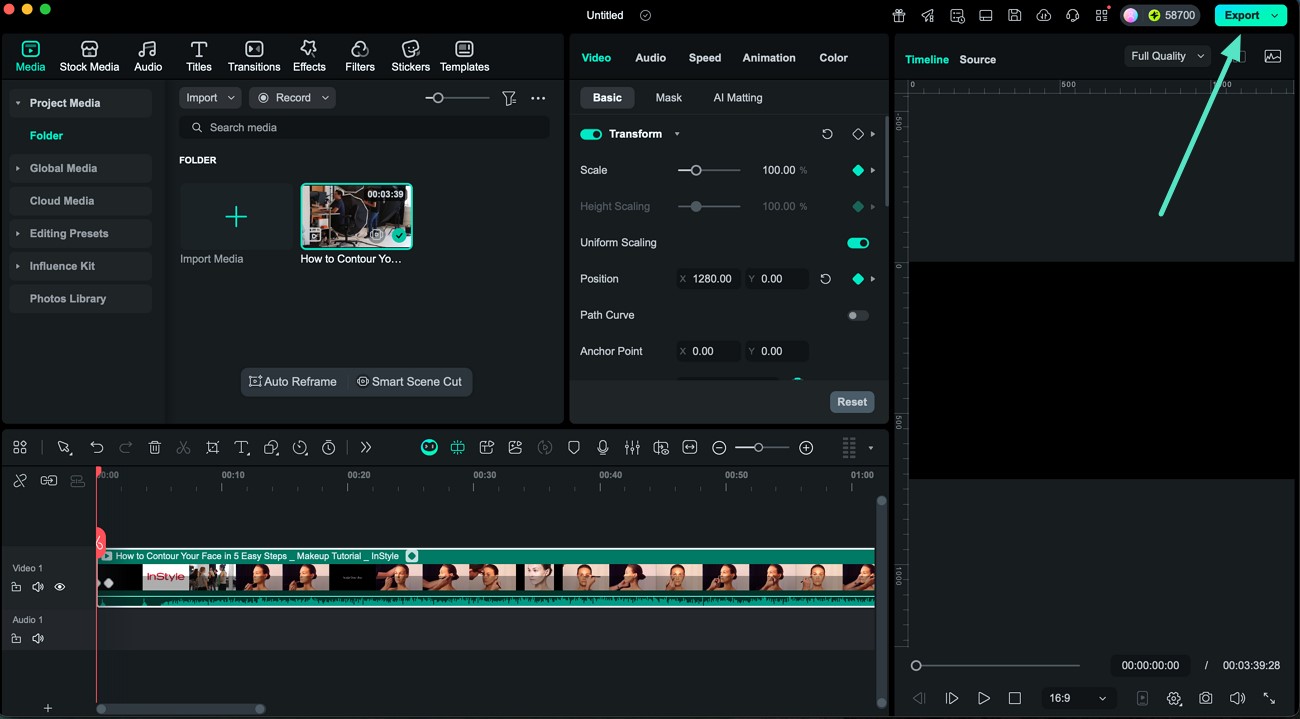This screenshot has width=1300, height=719.
Task: Click the save project icon near Export
Action: [1014, 15]
